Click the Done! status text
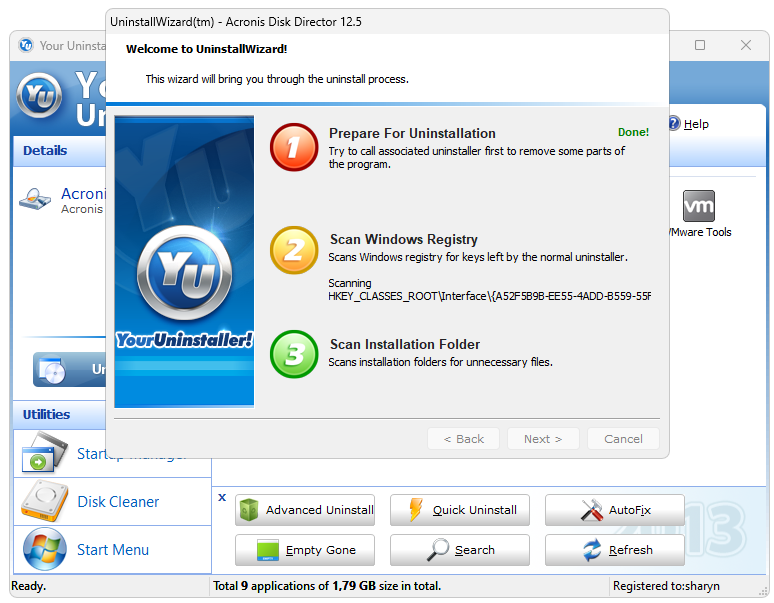 click(633, 132)
